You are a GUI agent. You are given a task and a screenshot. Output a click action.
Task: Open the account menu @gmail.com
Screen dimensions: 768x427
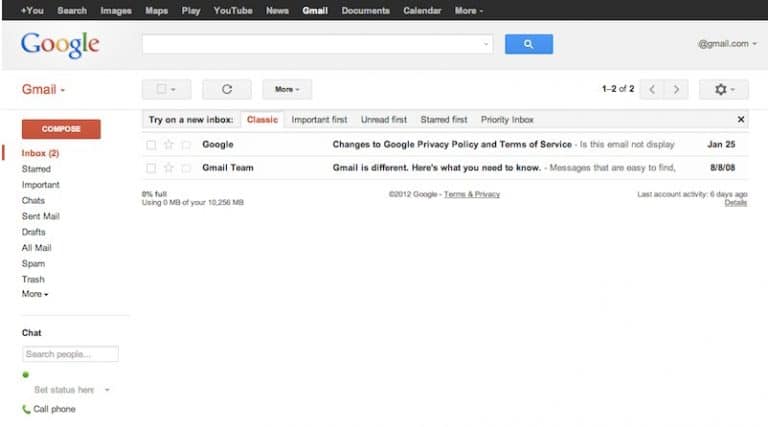pos(727,44)
